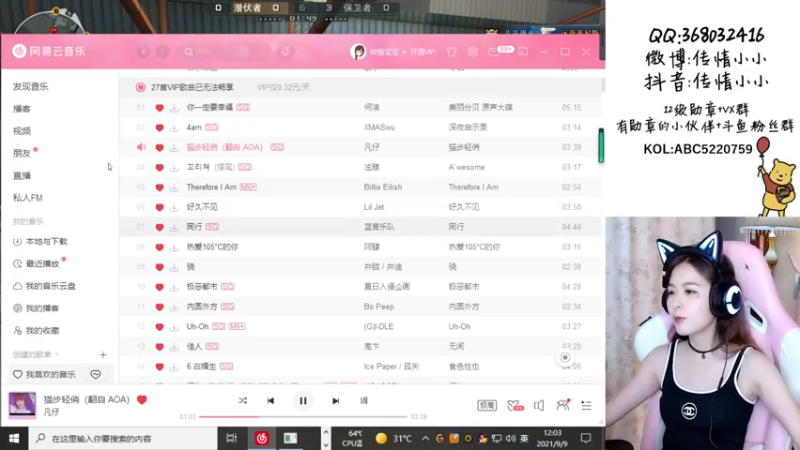This screenshot has height=450, width=800.
Task: Unlike song 热爱105°C的你 heart
Action: point(159,247)
